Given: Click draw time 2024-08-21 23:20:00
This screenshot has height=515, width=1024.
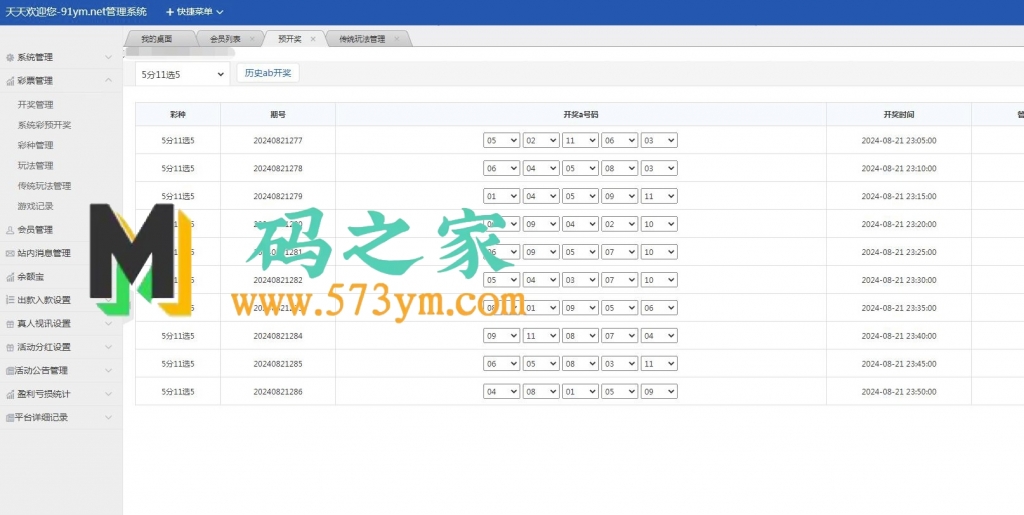Looking at the screenshot, I should coord(899,224).
